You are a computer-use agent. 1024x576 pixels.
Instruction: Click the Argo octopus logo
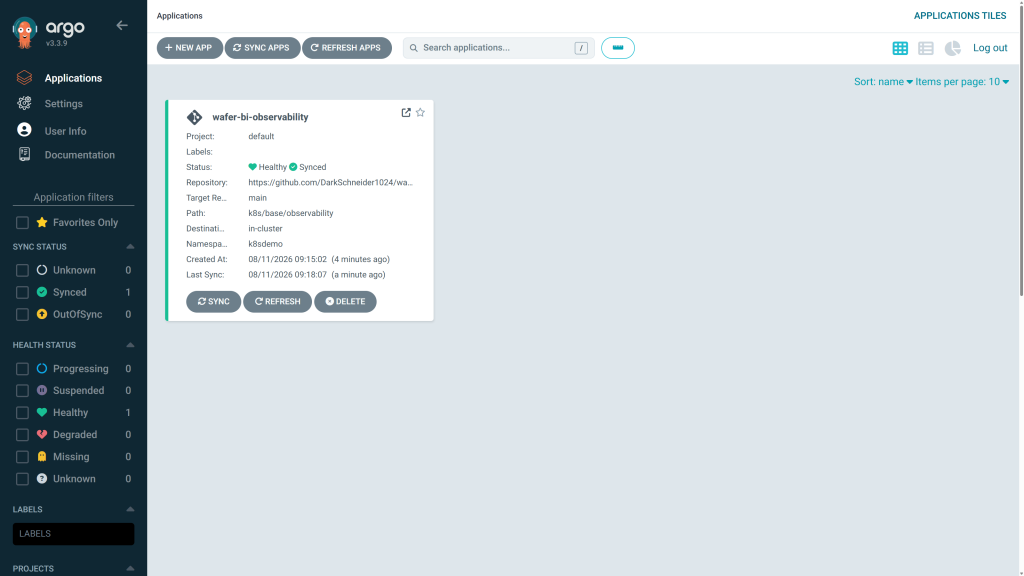[x=25, y=32]
